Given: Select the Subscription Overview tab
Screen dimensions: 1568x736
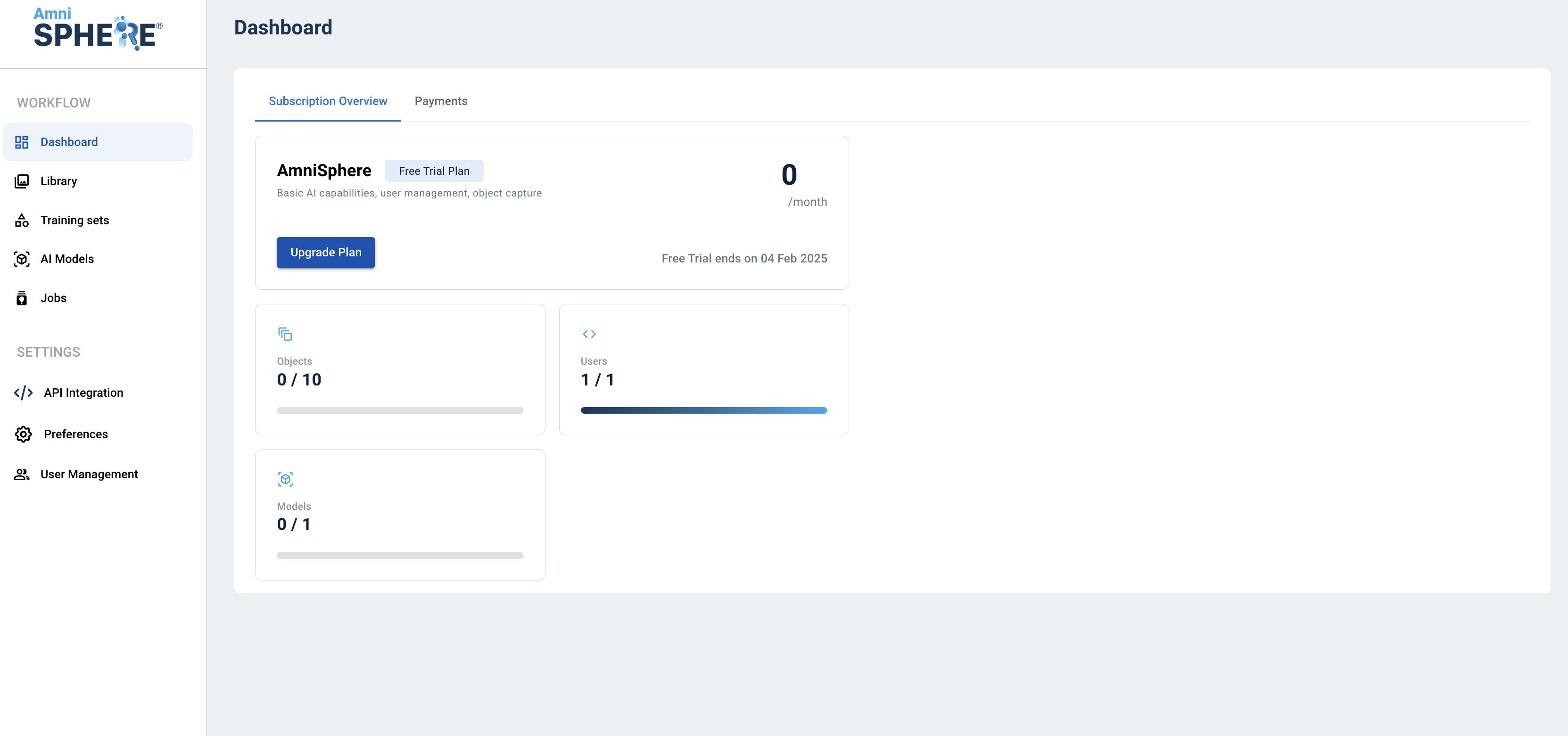Looking at the screenshot, I should click(x=328, y=101).
